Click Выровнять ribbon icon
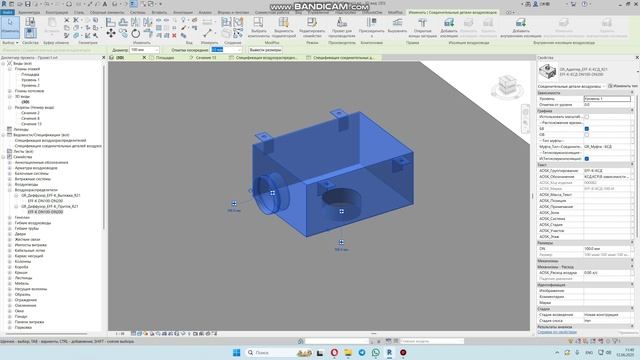Screen dimensions: 640x360 point(397,25)
